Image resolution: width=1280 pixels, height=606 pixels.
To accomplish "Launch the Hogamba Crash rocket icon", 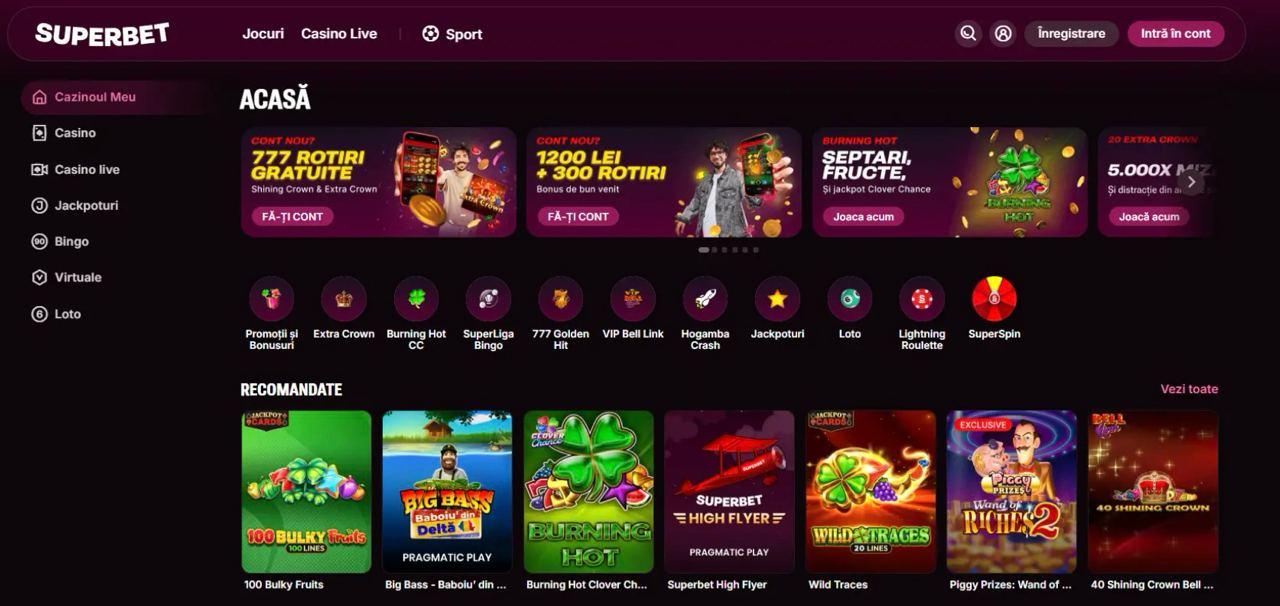I will [x=705, y=298].
